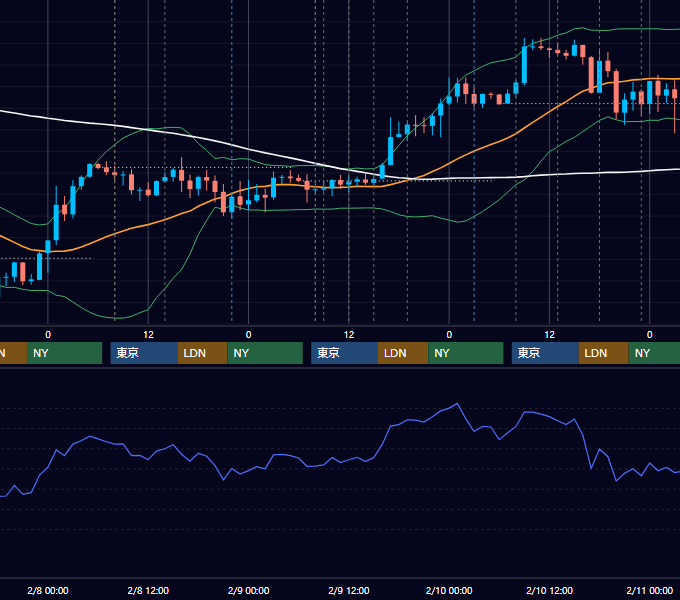Screen dimensions: 680x600
Task: Click the 2/10 12:00 date label
Action: tap(549, 590)
